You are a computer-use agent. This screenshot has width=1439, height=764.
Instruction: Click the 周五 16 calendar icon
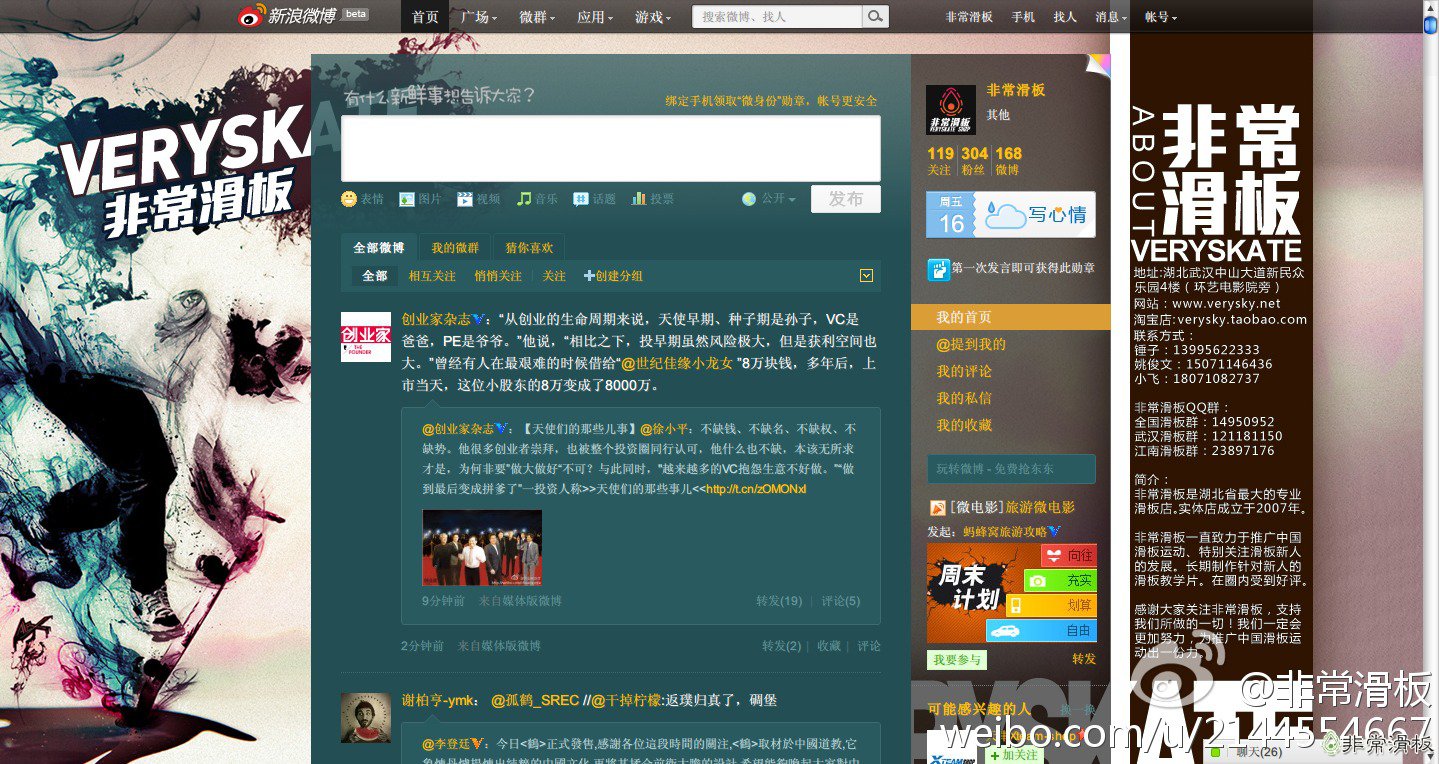point(949,215)
